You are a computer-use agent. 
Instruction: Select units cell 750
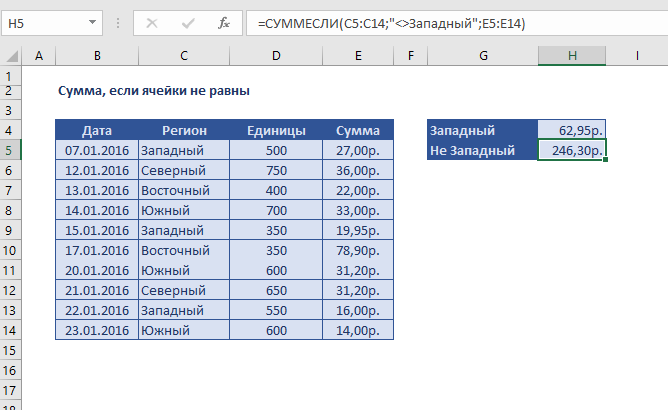click(x=276, y=170)
